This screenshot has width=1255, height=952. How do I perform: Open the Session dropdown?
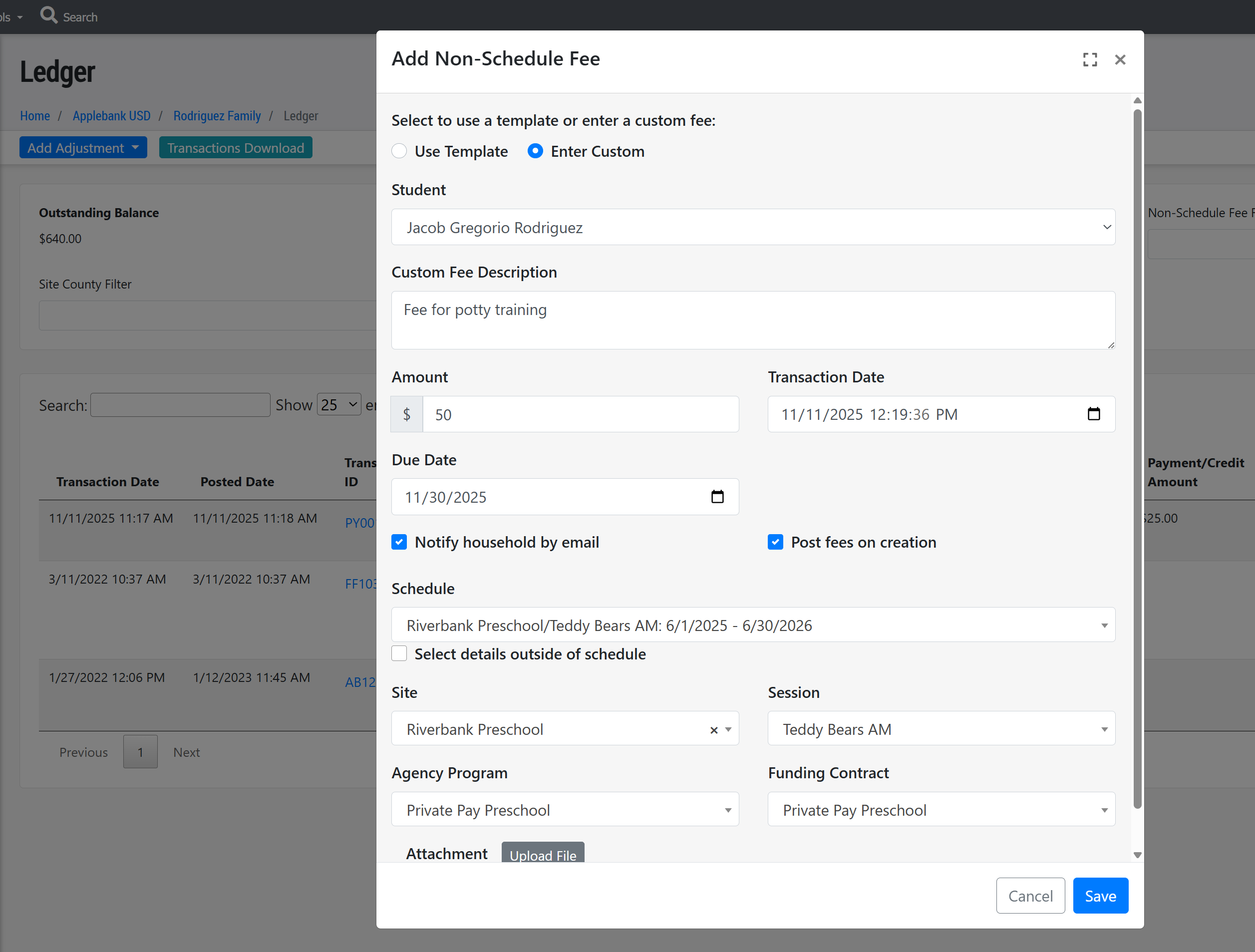[x=941, y=729]
